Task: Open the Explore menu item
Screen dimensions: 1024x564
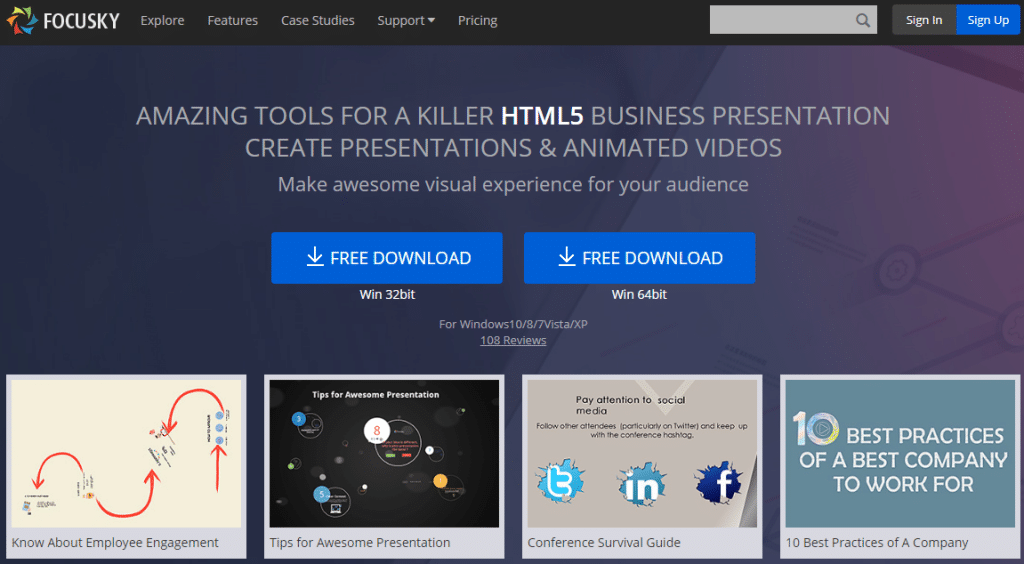Action: coord(162,20)
